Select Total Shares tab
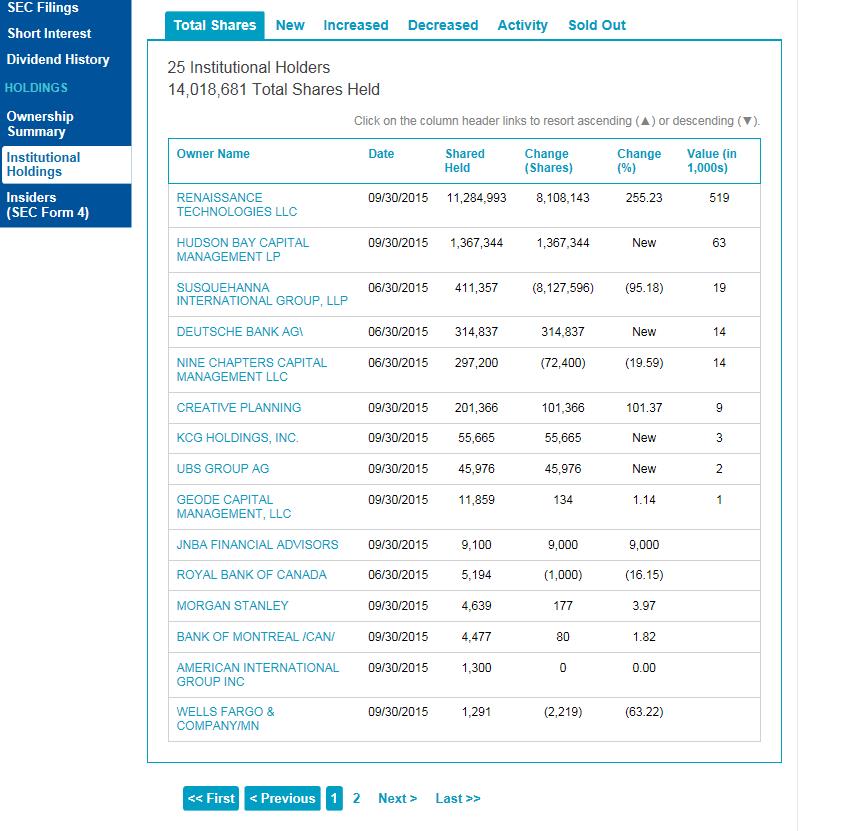Image resolution: width=846 pixels, height=831 pixels. [x=214, y=25]
